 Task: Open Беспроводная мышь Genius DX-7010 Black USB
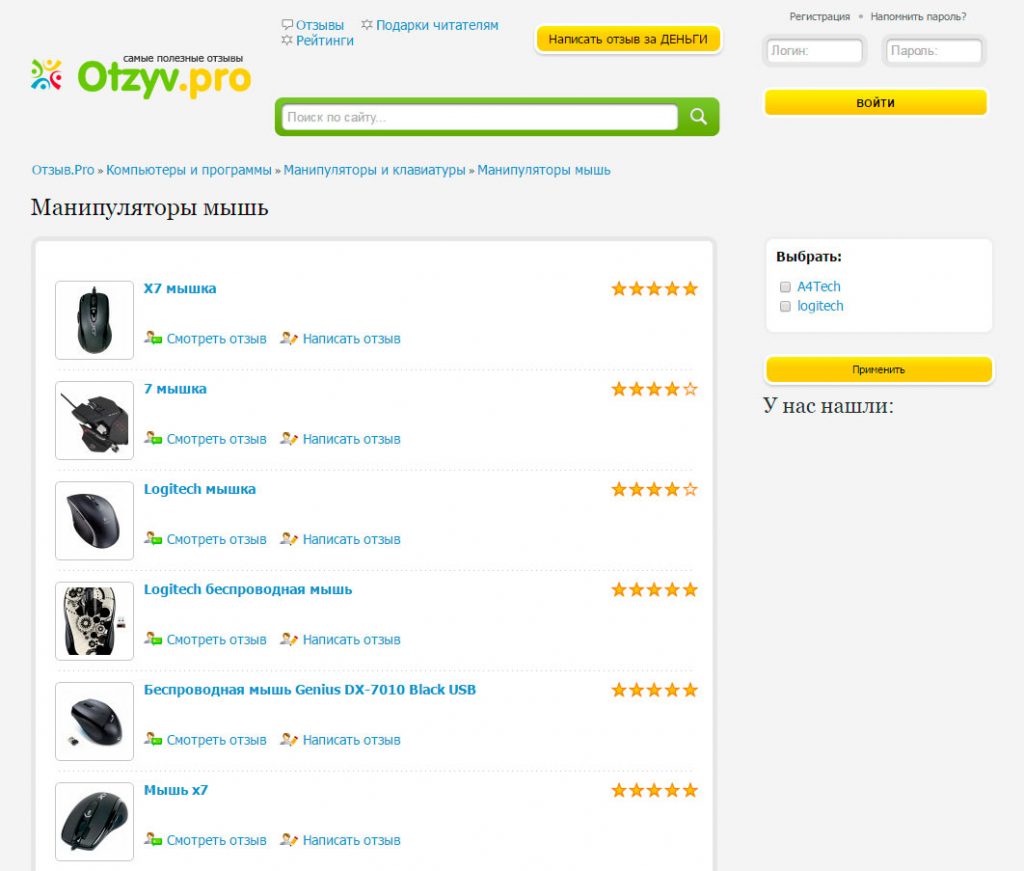(310, 690)
